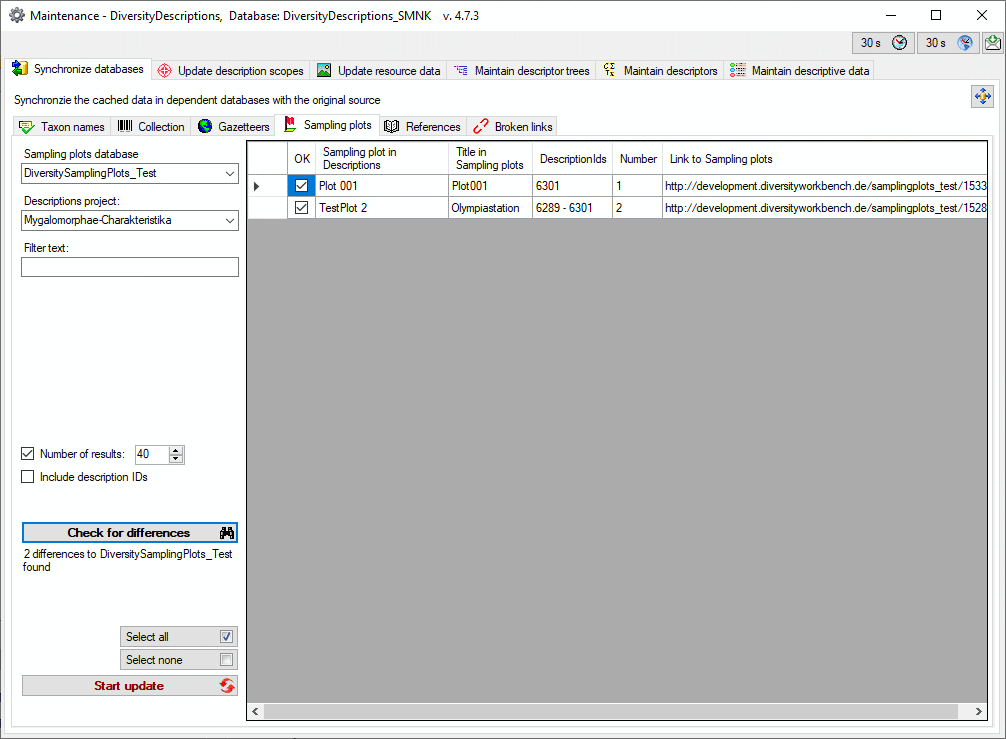Viewport: 1006px width, 739px height.
Task: Open the Taxon names tab
Action: (x=62, y=127)
